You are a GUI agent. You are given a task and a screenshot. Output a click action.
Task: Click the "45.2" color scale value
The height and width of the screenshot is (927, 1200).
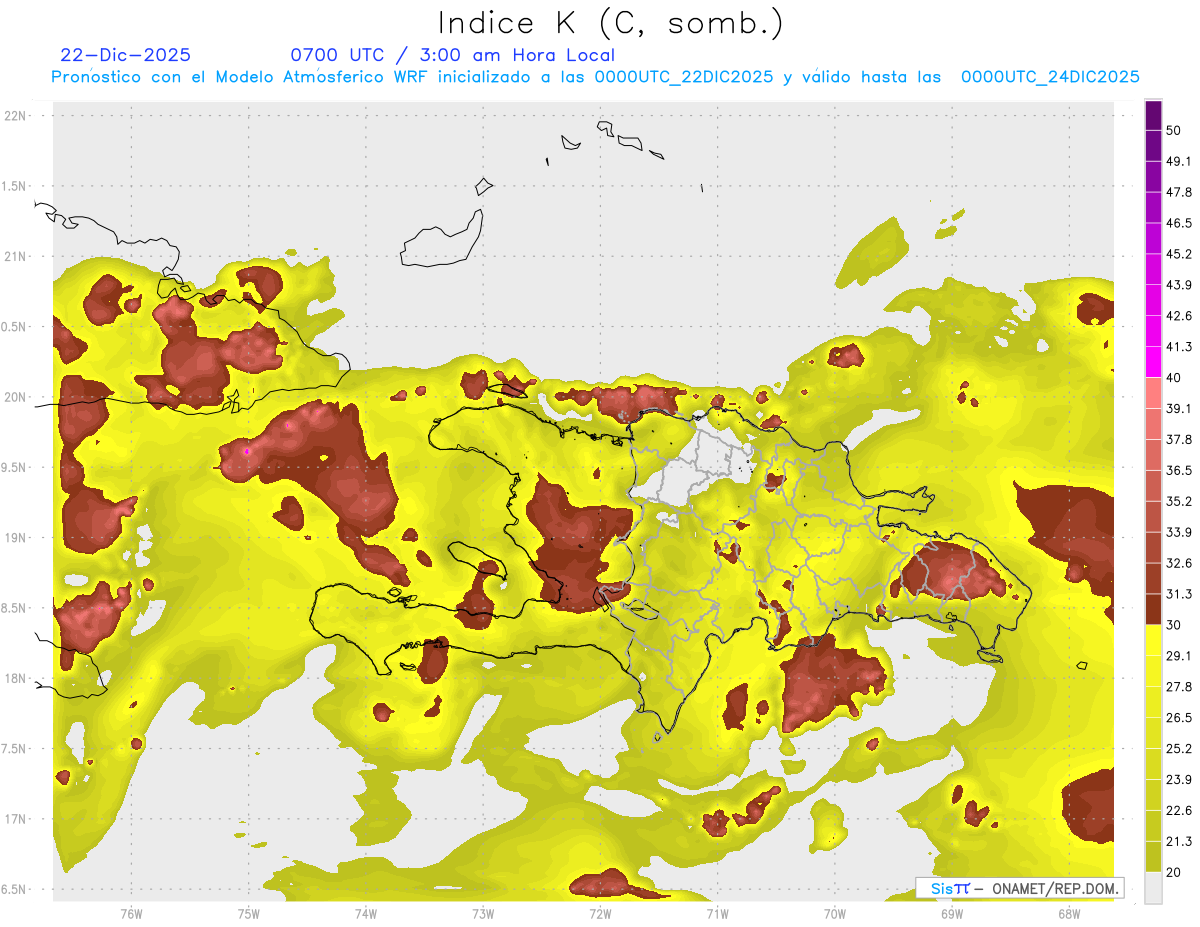coord(1179,254)
